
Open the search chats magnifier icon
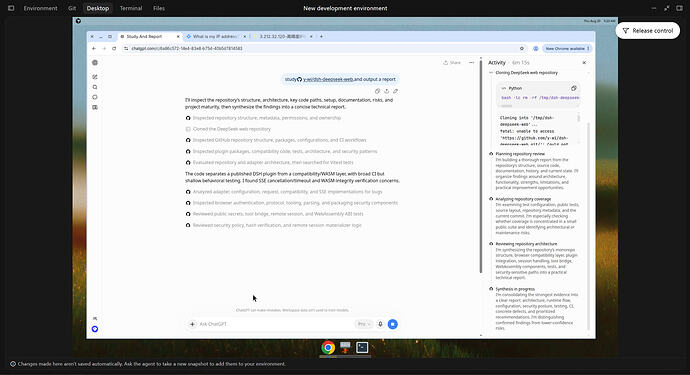pyautogui.click(x=95, y=87)
